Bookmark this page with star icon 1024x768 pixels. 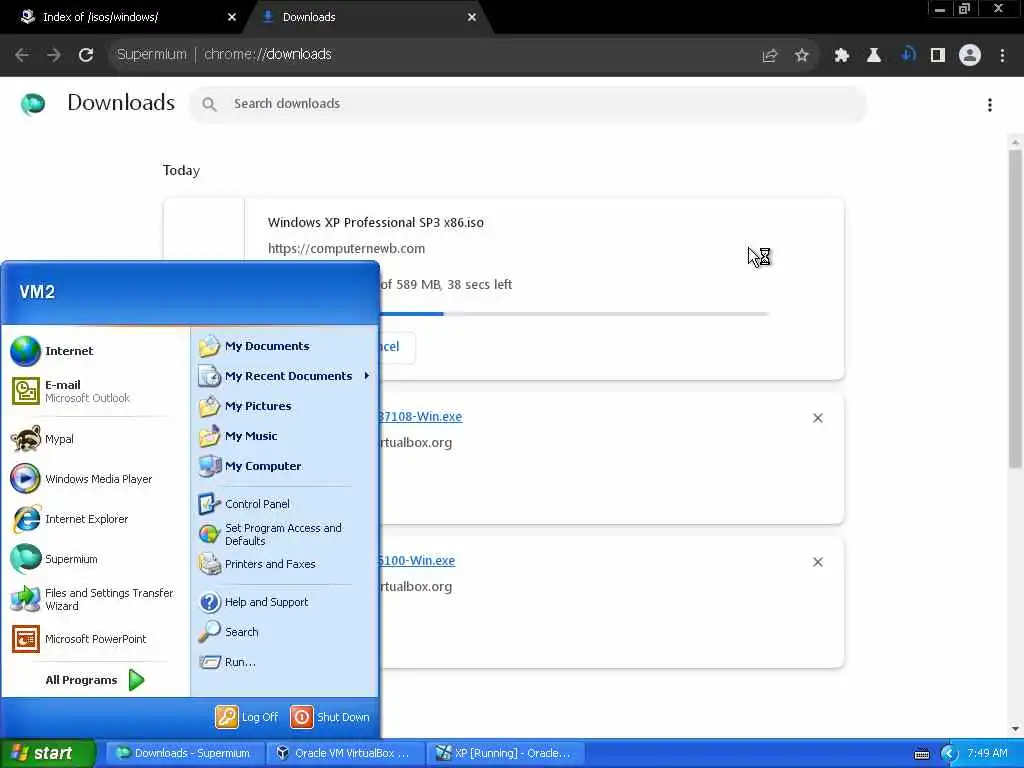click(x=801, y=56)
